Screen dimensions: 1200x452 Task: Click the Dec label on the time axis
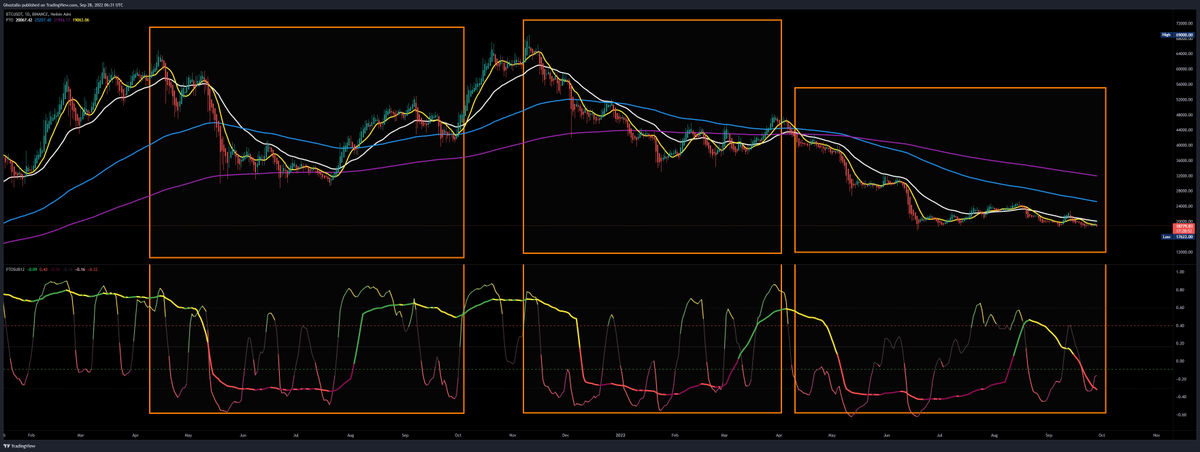coord(567,437)
